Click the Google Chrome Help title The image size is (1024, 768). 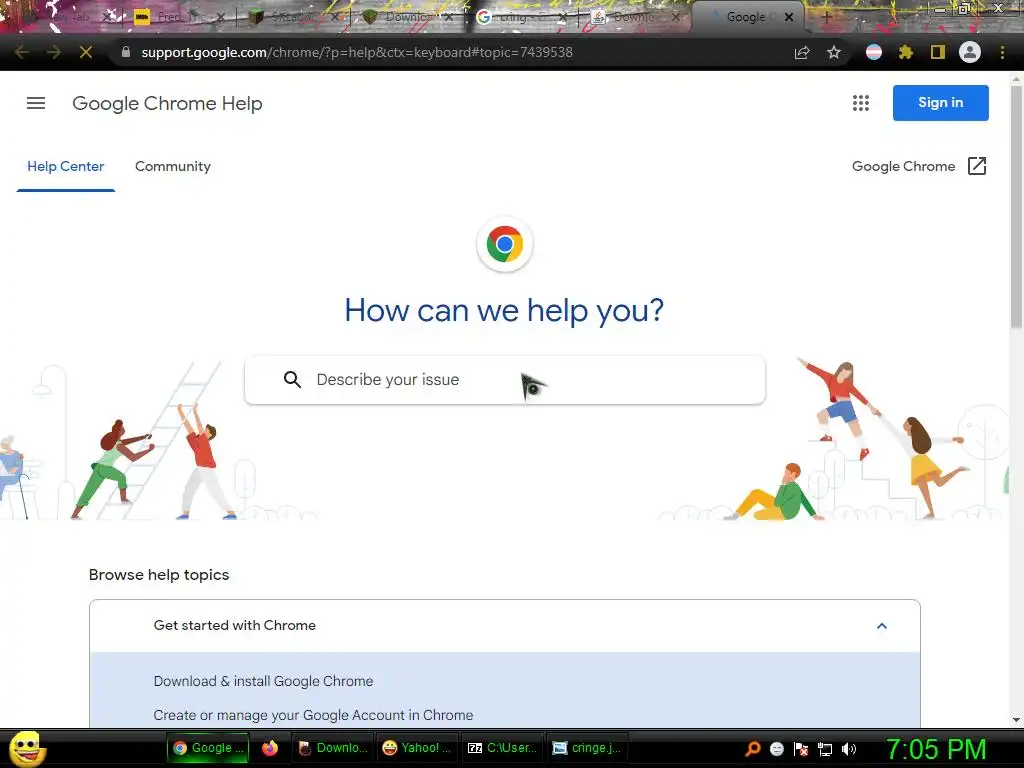tap(167, 103)
